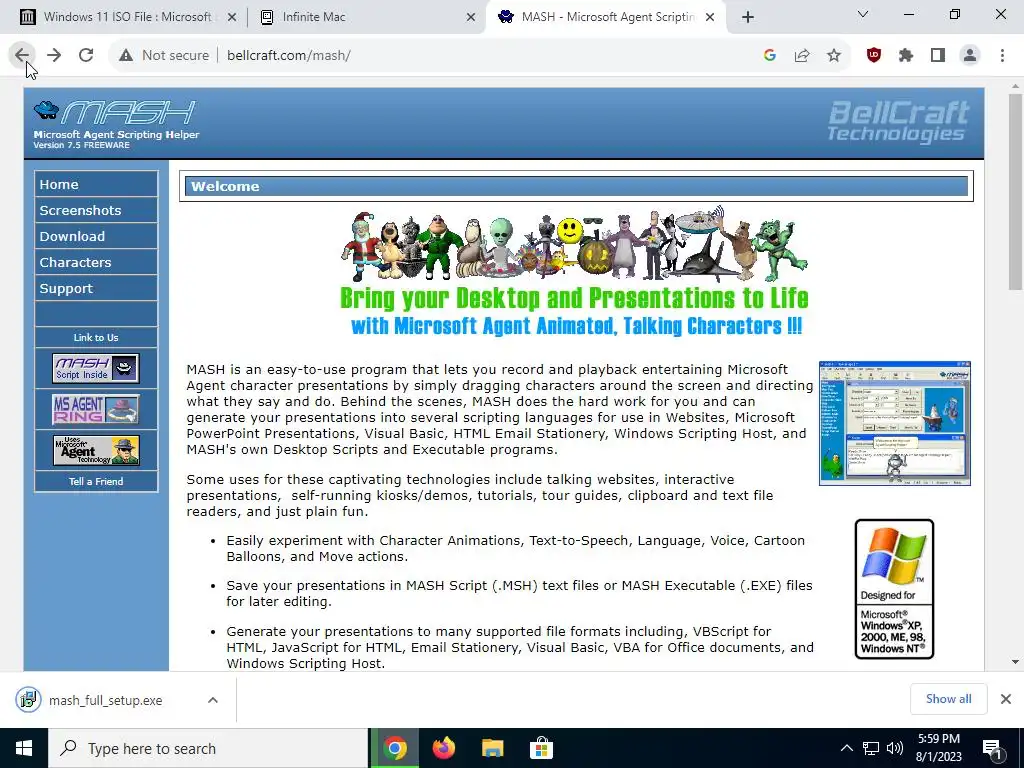
Task: Open the Google icon in address bar
Action: tap(770, 56)
